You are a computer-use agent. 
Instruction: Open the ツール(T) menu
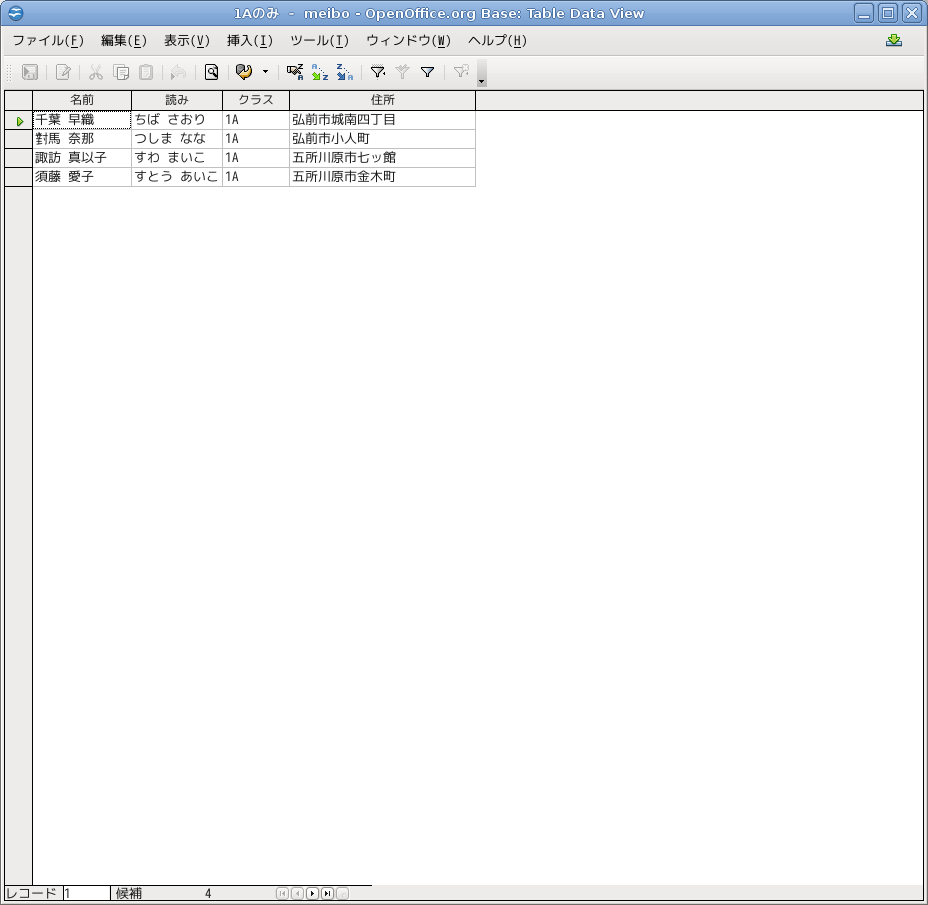[320, 41]
